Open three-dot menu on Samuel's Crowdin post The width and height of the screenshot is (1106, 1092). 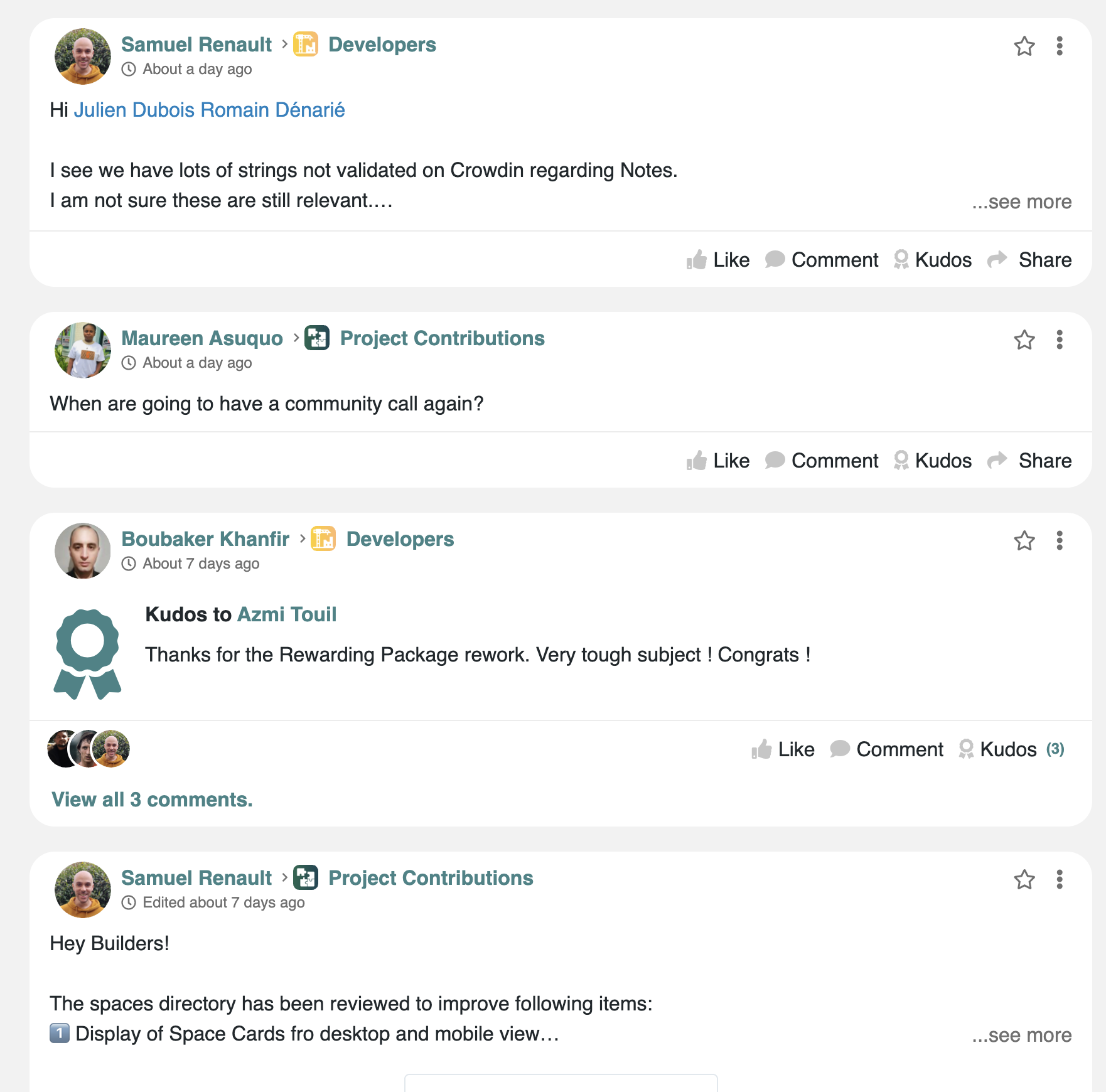point(1060,46)
